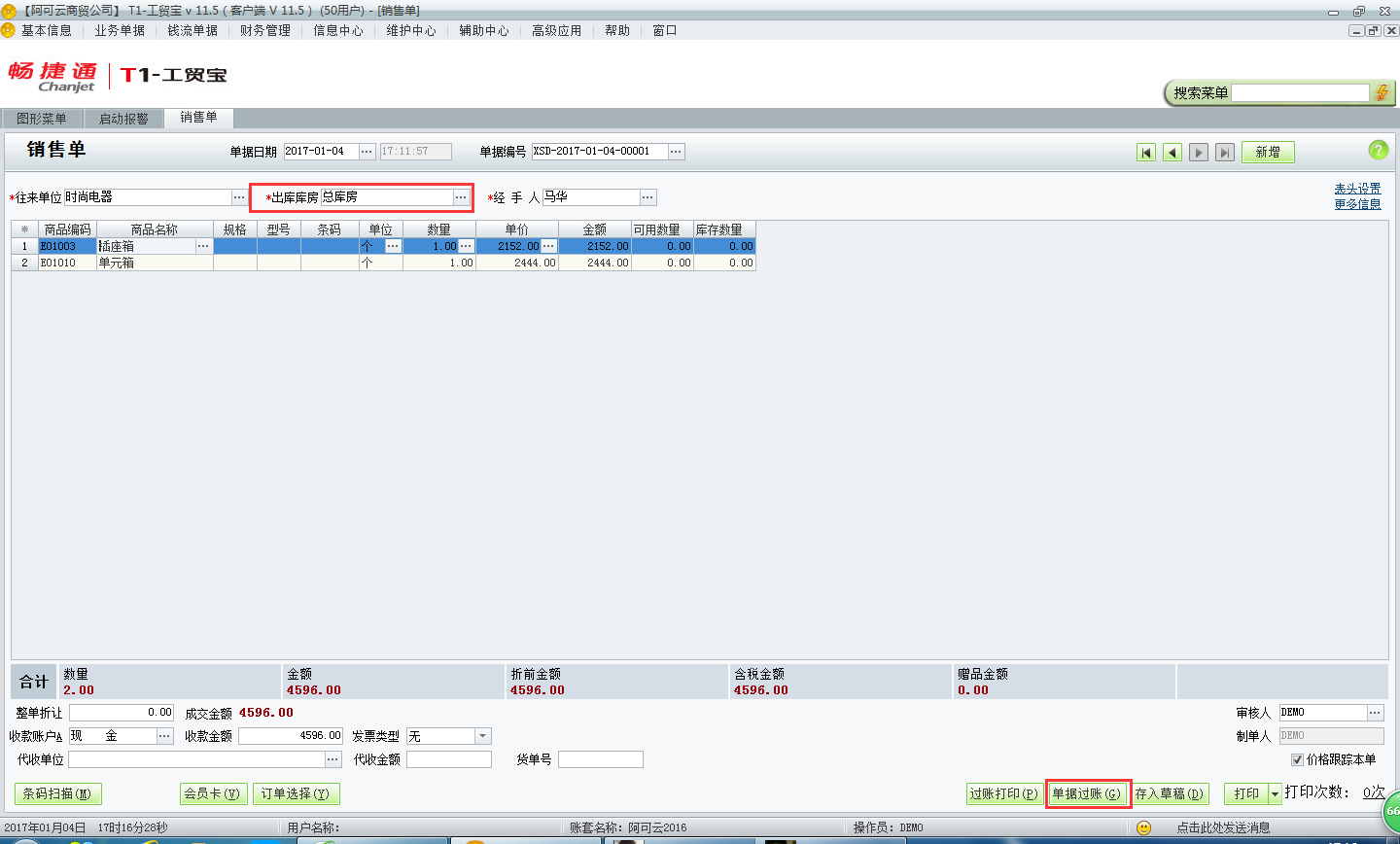Image resolution: width=1400 pixels, height=844 pixels.
Task: Open ellipsis picker for 往来单位 field
Action: [239, 197]
